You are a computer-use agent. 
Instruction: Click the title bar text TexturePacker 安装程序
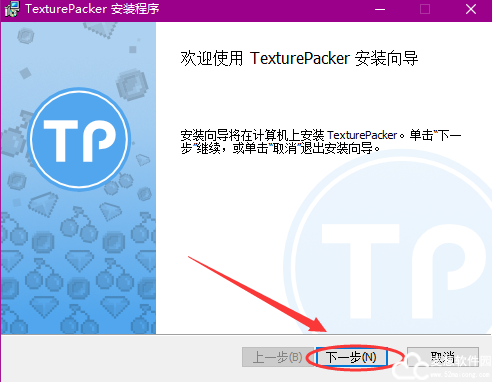tap(92, 9)
